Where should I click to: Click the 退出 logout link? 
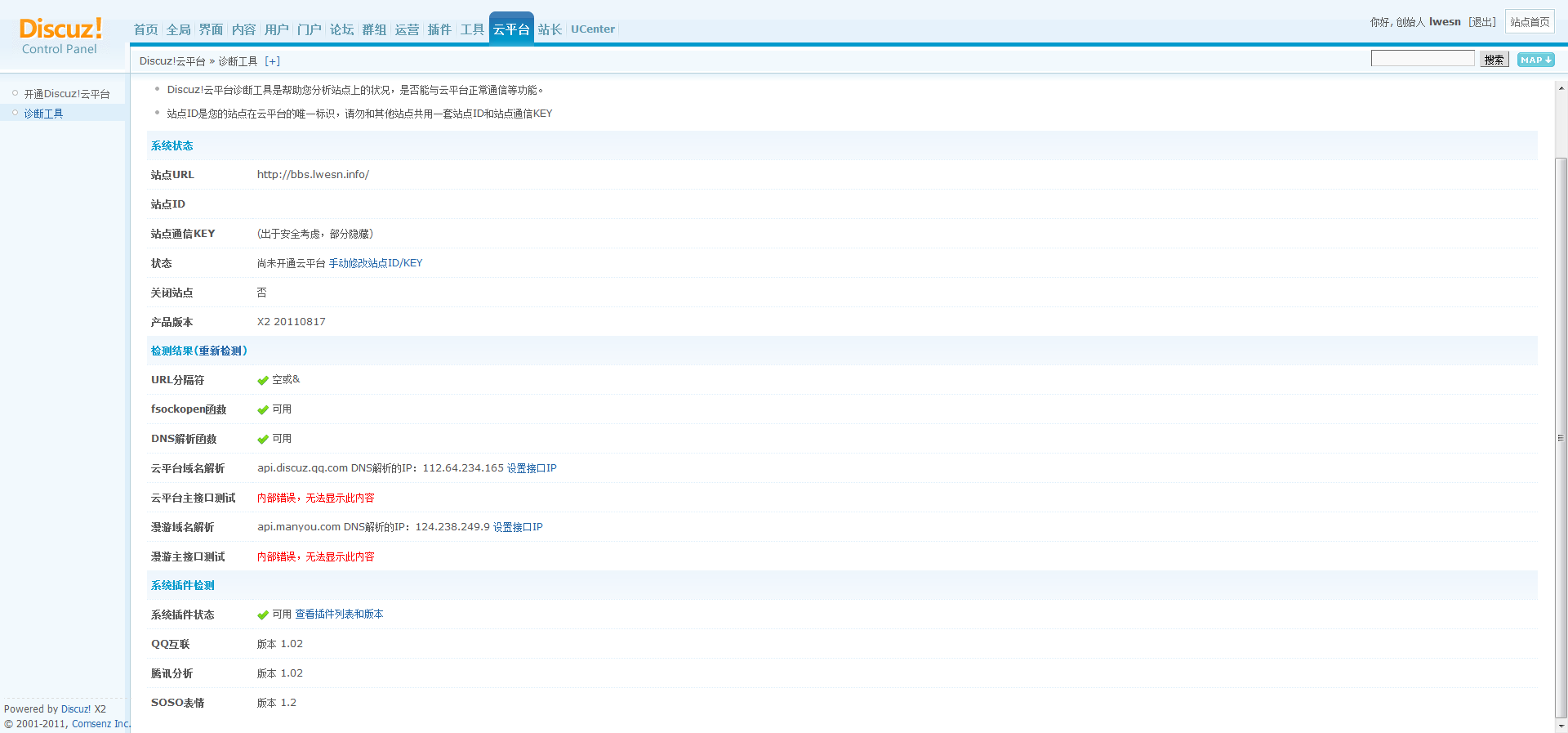1482,22
